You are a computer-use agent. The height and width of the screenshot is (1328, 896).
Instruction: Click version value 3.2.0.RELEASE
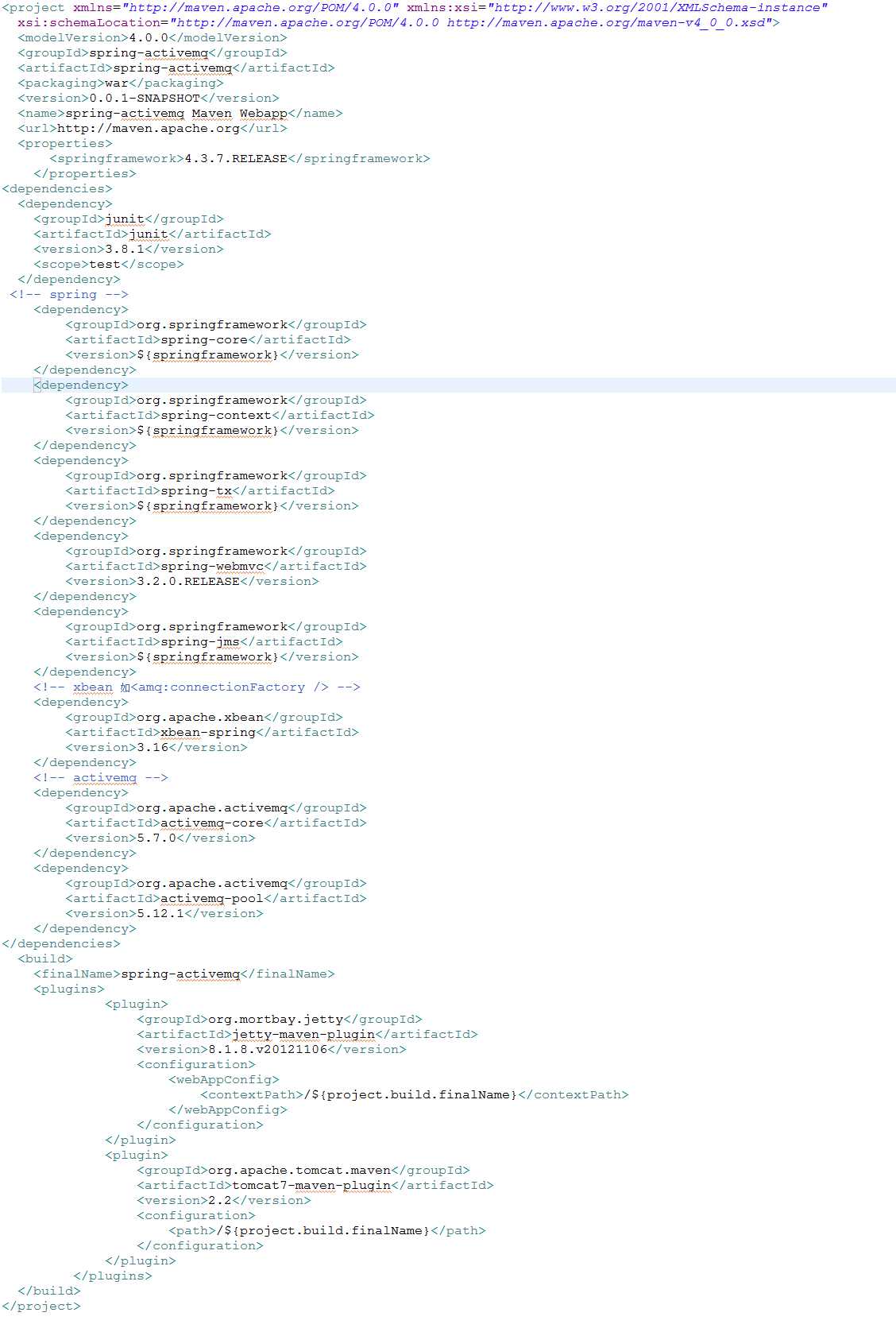tap(188, 581)
